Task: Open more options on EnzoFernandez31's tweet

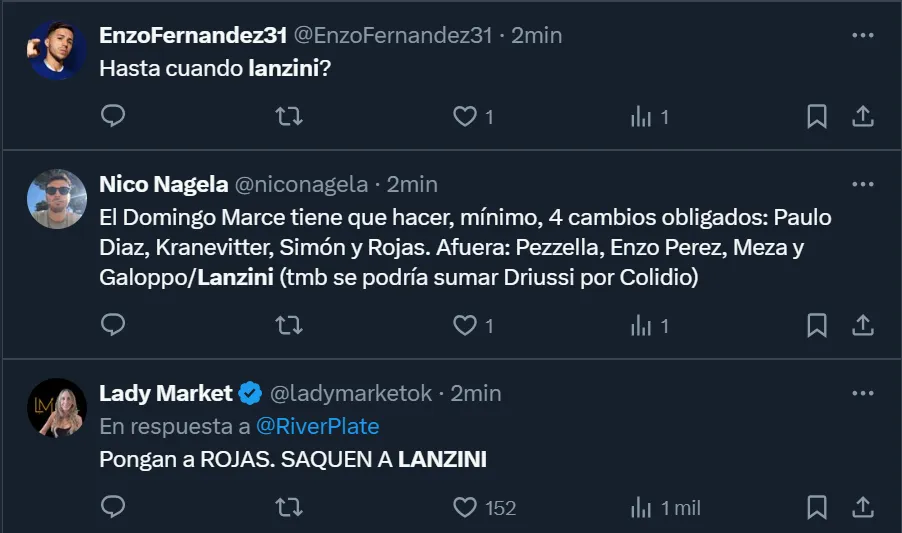Action: [x=862, y=35]
